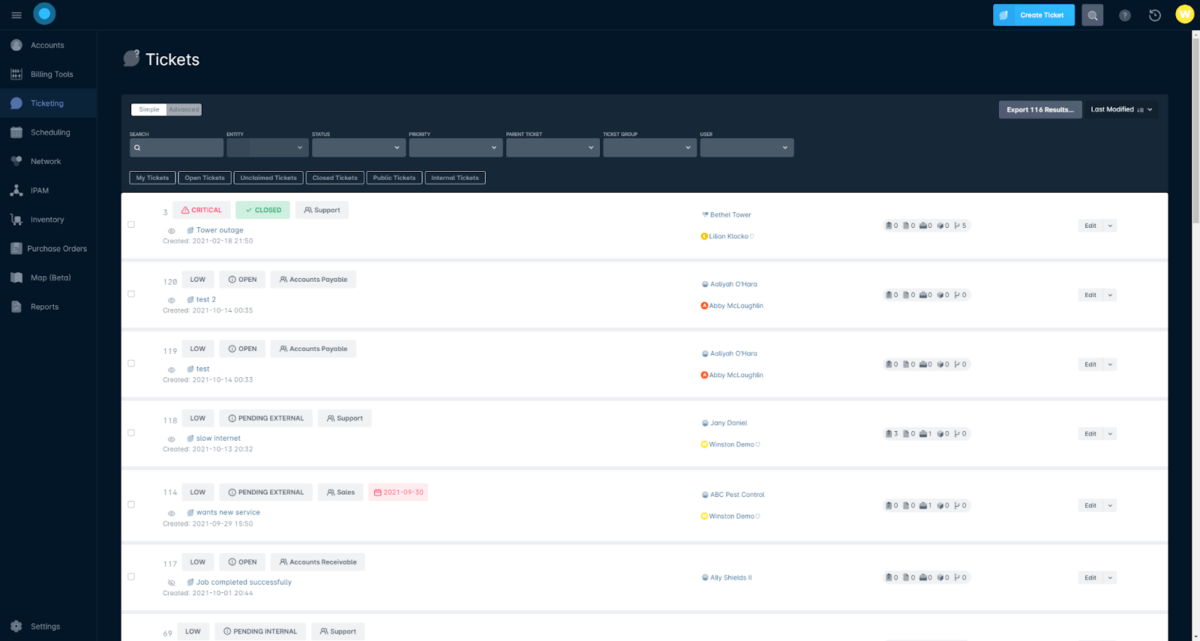
Task: Click the Network icon in the sidebar
Action: click(18, 161)
